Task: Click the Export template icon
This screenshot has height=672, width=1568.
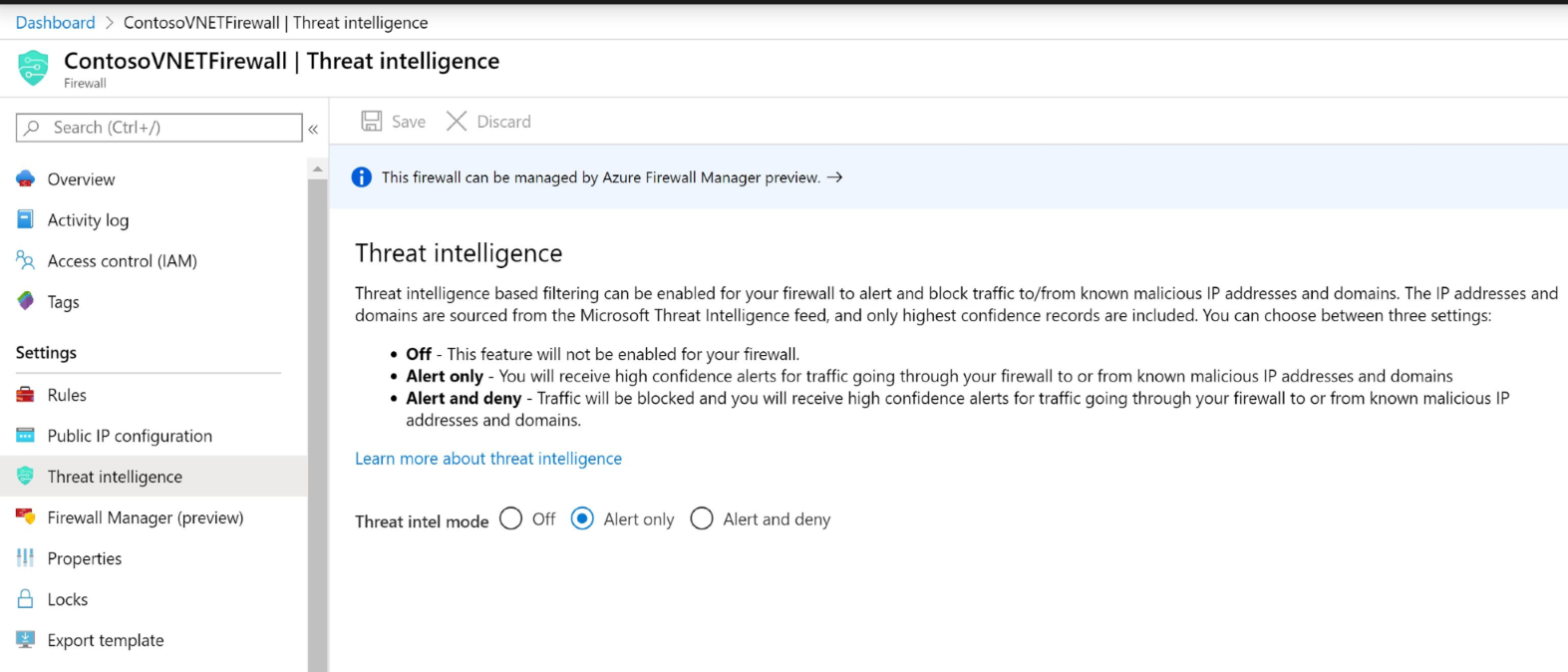Action: click(x=26, y=640)
